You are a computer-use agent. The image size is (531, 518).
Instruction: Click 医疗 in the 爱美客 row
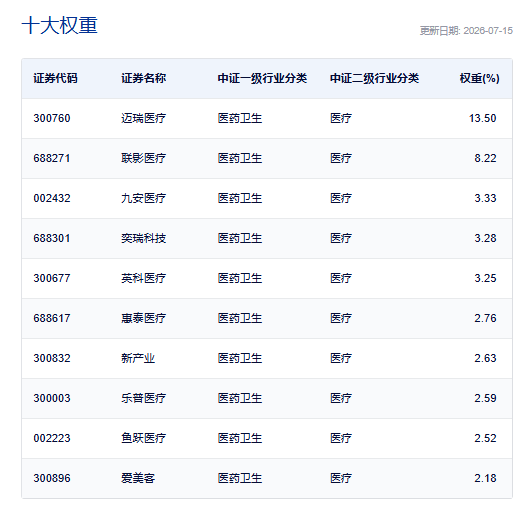pyautogui.click(x=341, y=478)
